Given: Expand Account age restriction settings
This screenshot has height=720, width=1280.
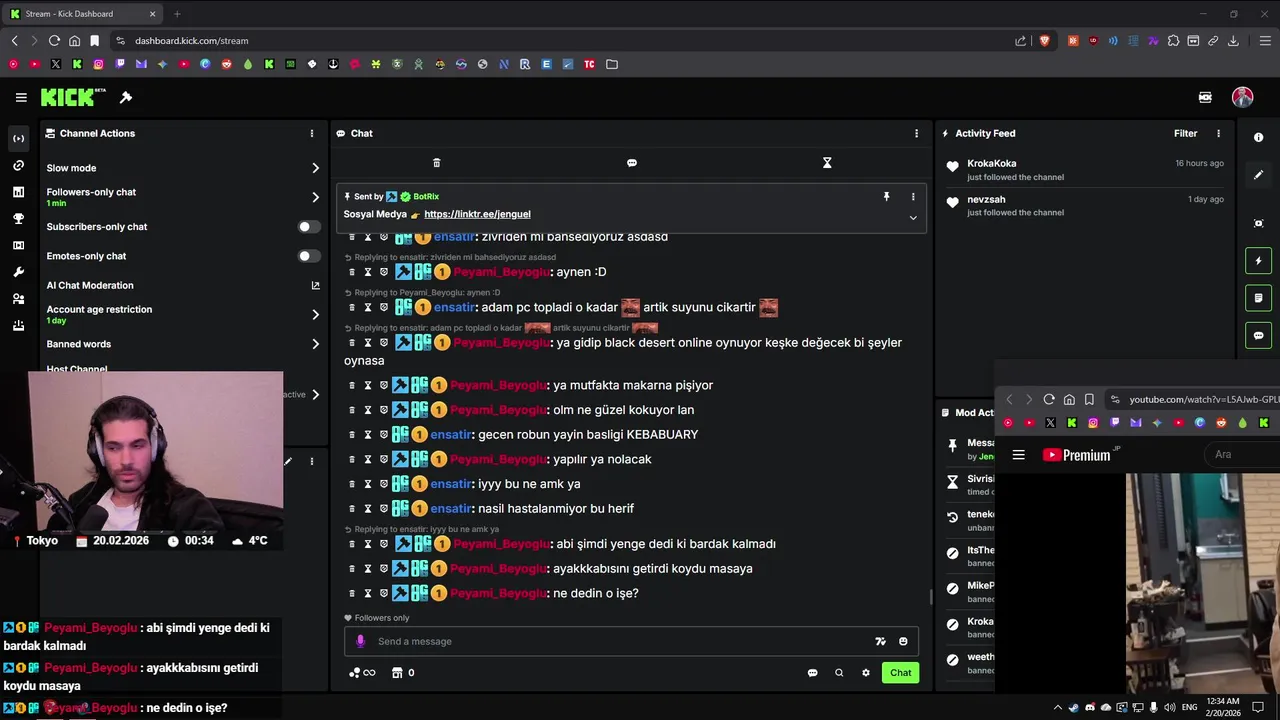Looking at the screenshot, I should pyautogui.click(x=315, y=314).
